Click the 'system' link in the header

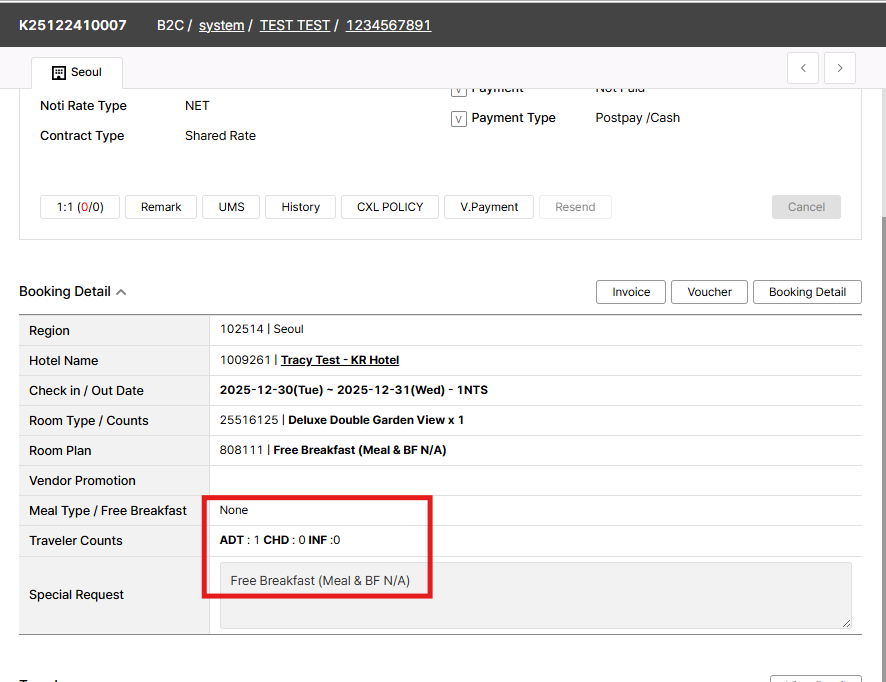pyautogui.click(x=221, y=25)
